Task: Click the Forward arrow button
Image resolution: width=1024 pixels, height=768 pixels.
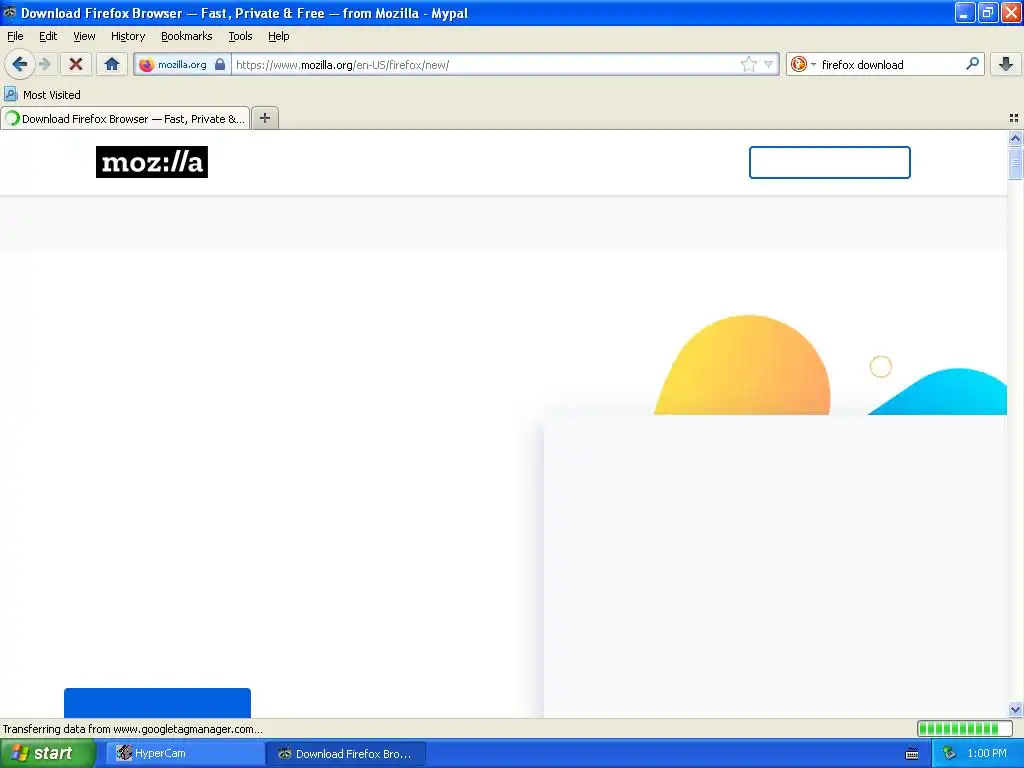Action: pos(45,64)
